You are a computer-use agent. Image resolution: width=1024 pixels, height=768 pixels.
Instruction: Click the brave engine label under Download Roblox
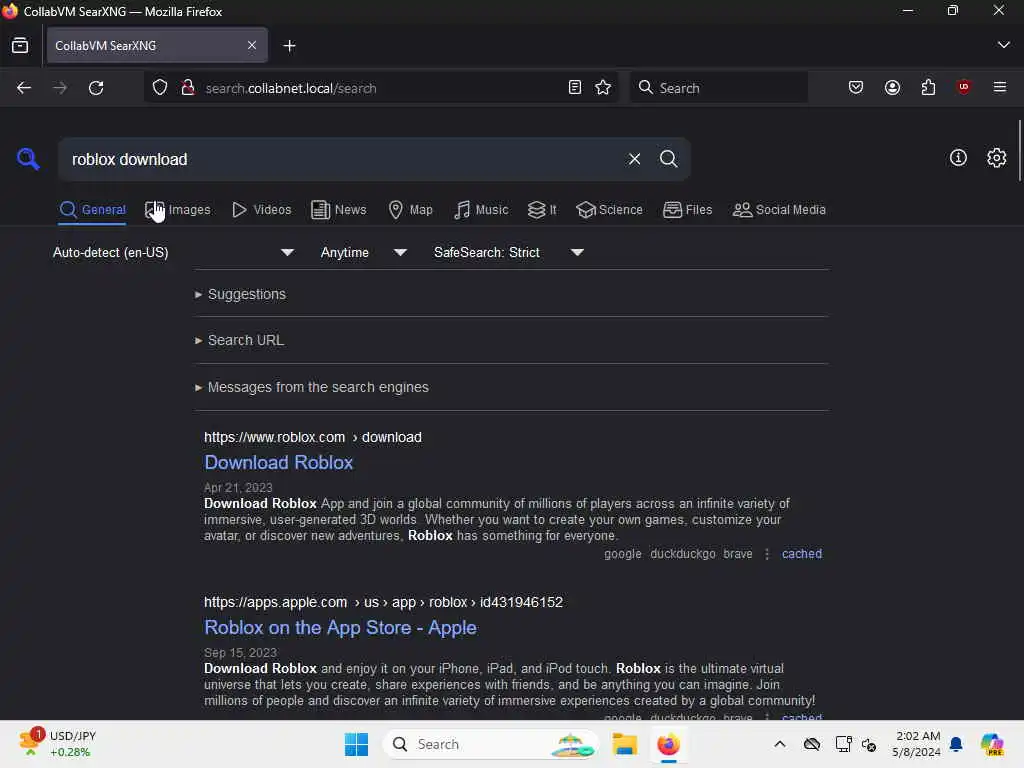737,554
